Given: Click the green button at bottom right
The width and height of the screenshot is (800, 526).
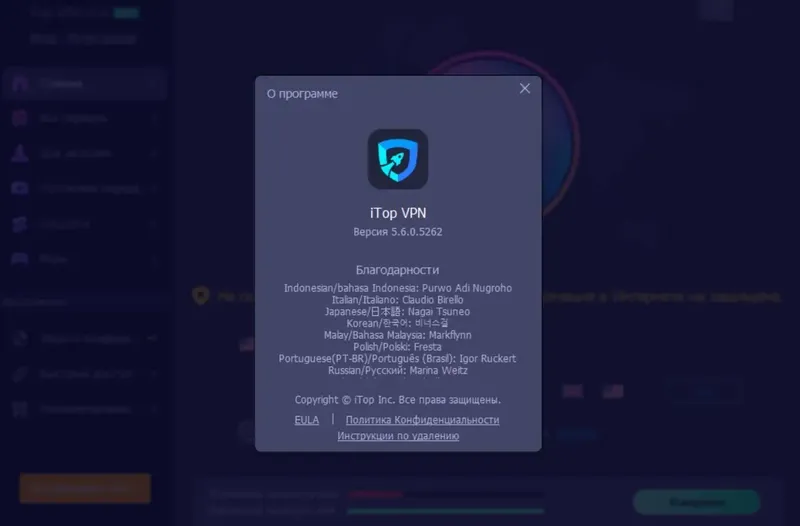Looking at the screenshot, I should coord(696,503).
